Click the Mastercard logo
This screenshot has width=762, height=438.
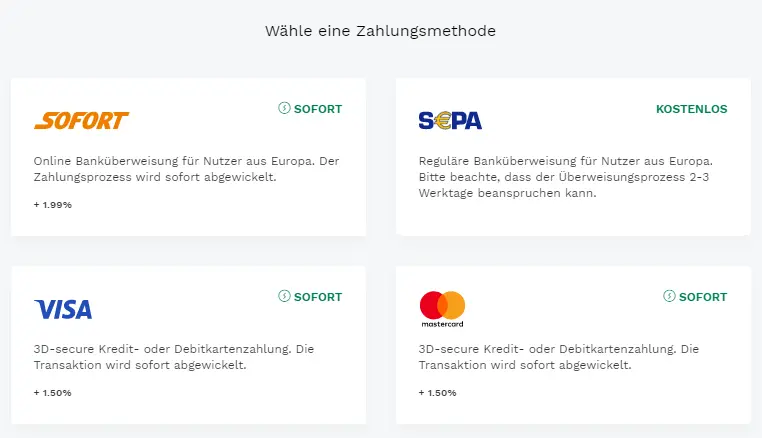click(442, 309)
